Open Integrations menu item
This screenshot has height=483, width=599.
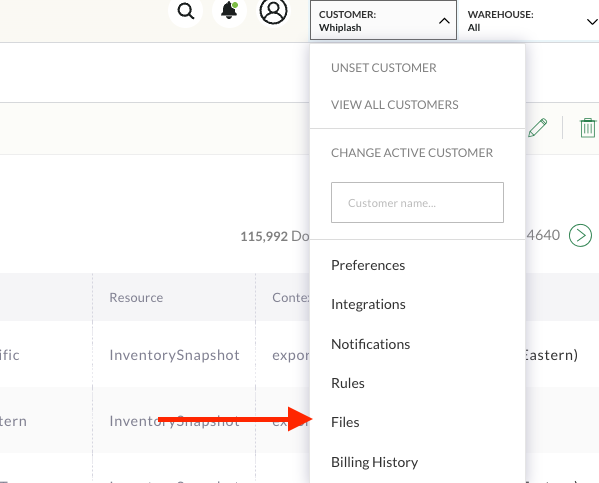point(368,305)
